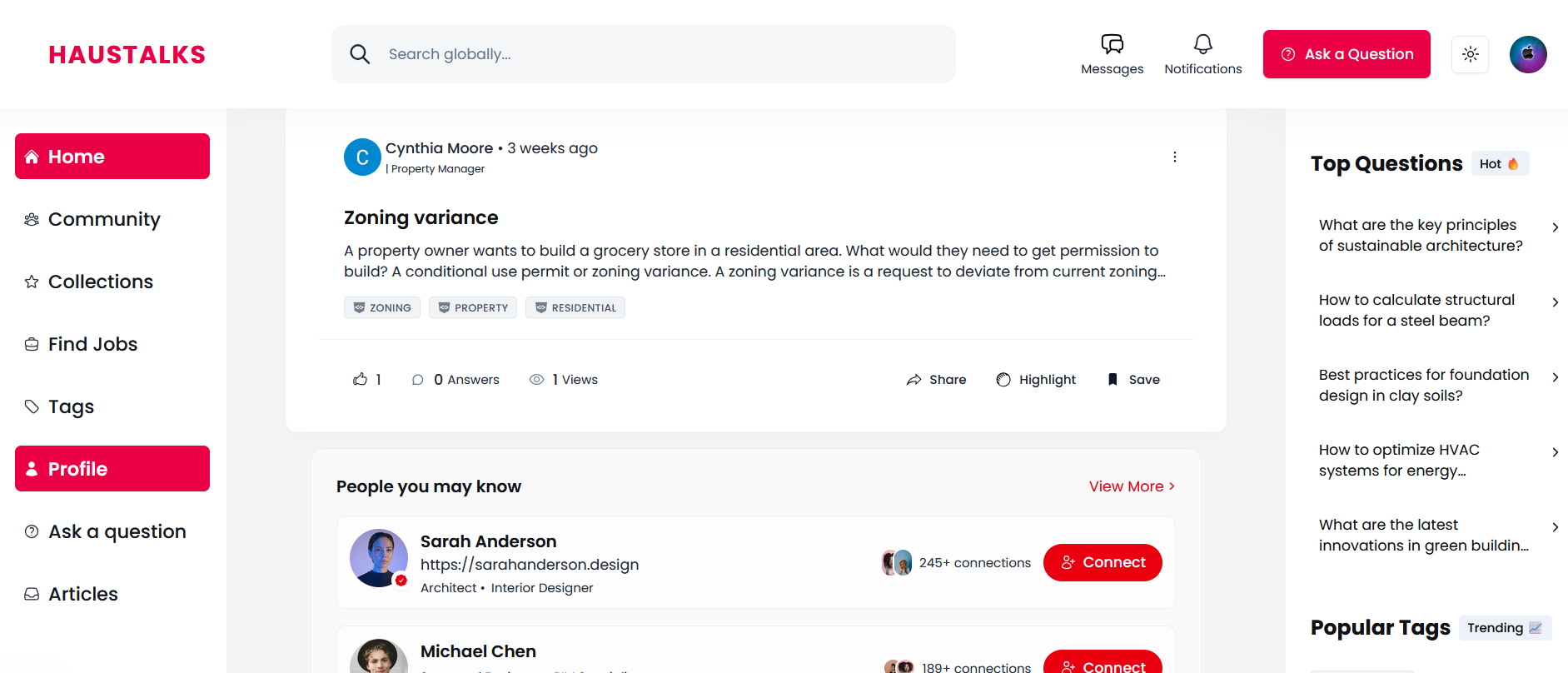Open the Messages icon

point(1112,44)
